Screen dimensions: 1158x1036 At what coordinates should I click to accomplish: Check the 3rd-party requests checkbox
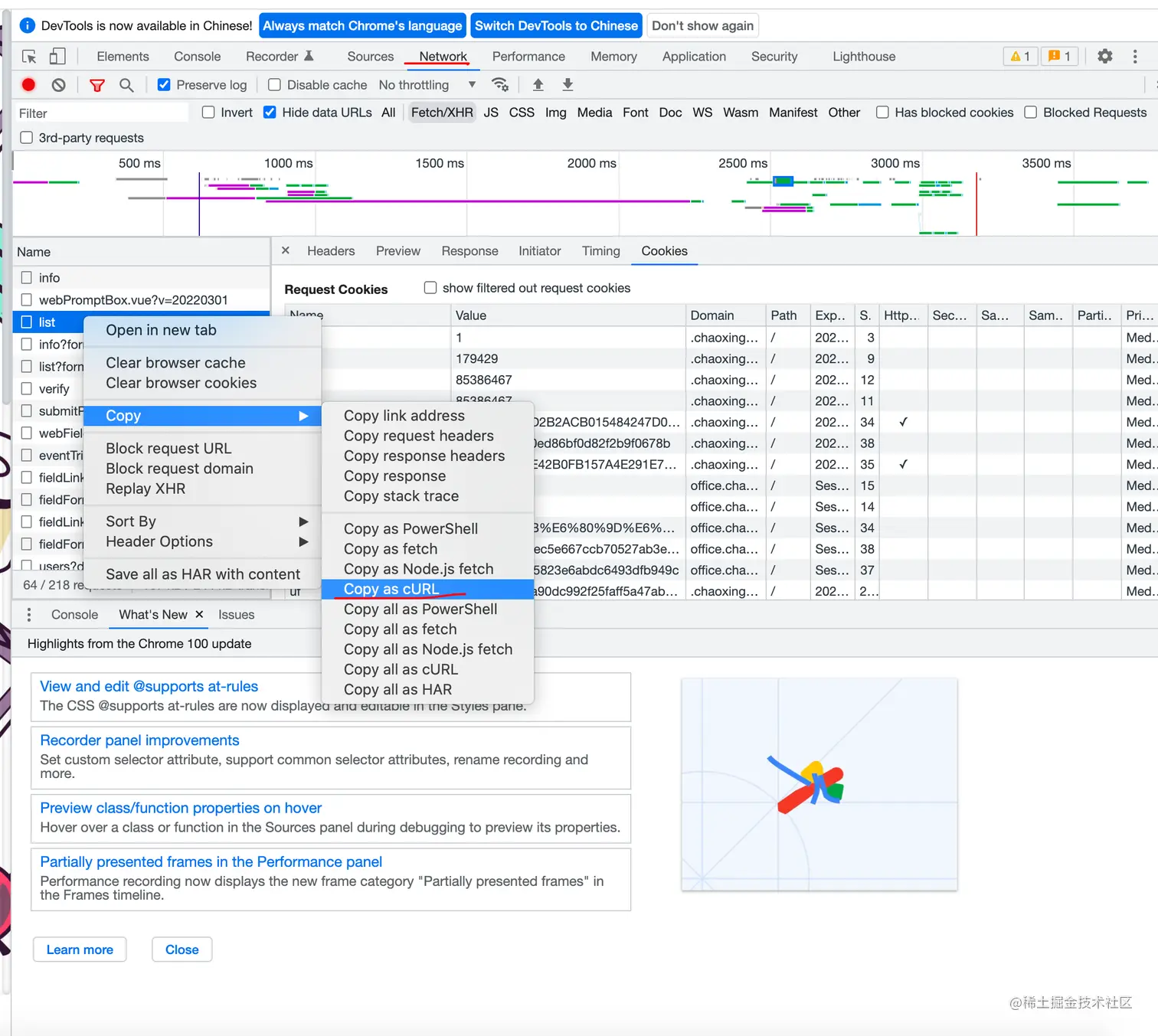coord(27,137)
